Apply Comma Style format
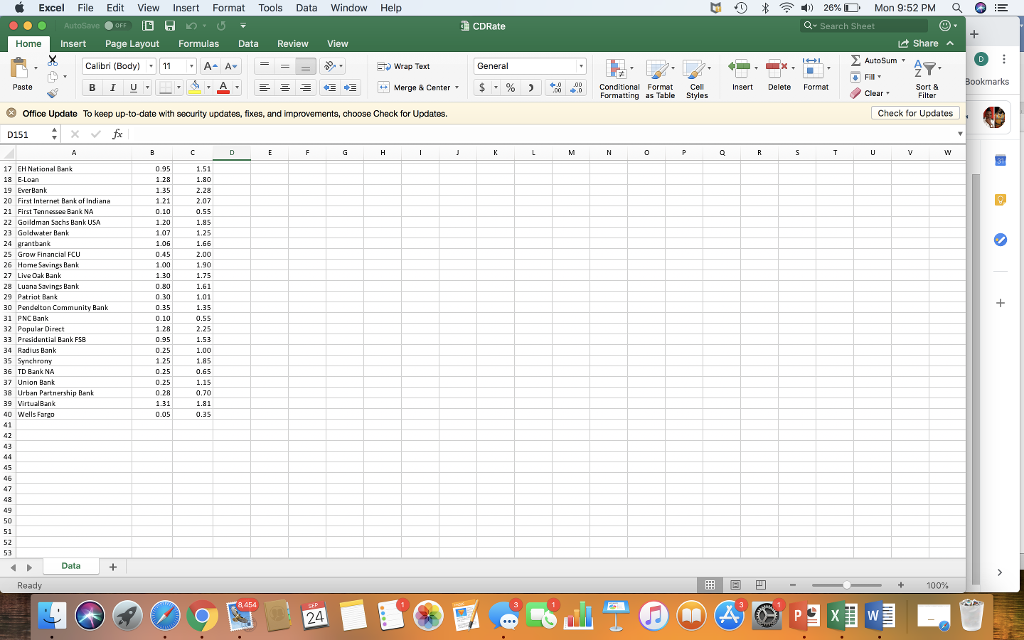 (532, 88)
